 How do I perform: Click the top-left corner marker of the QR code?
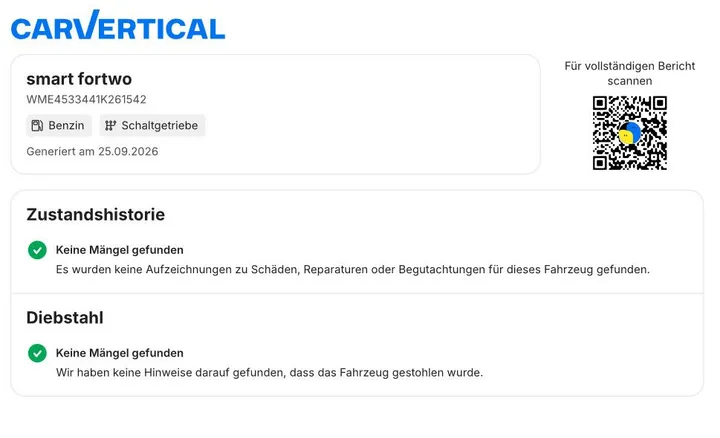coord(600,103)
